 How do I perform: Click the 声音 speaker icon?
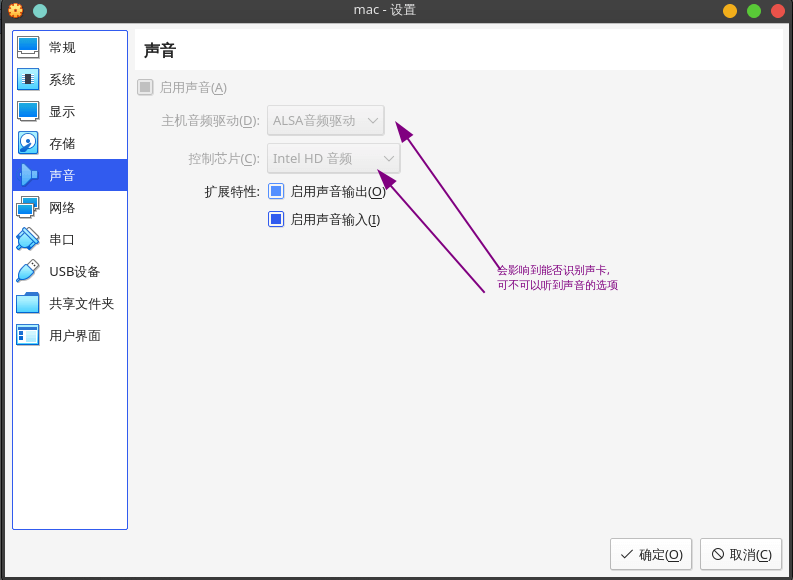[28, 175]
